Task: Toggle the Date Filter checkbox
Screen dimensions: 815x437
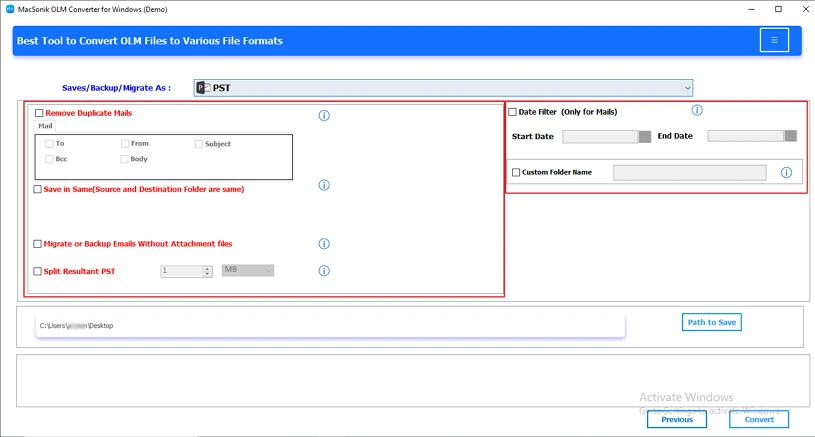Action: pos(512,112)
